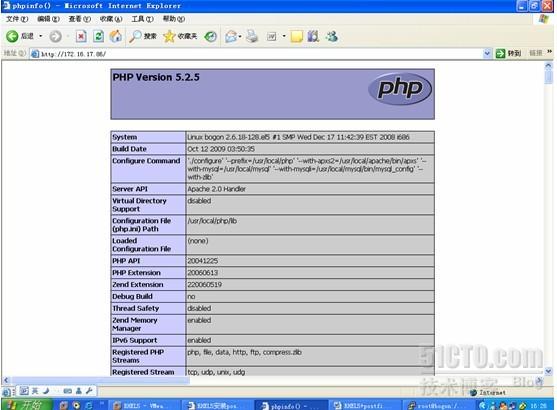Image resolution: width=557 pixels, height=410 pixels.
Task: Click the '20060613' PHP Extension value
Action: point(202,273)
